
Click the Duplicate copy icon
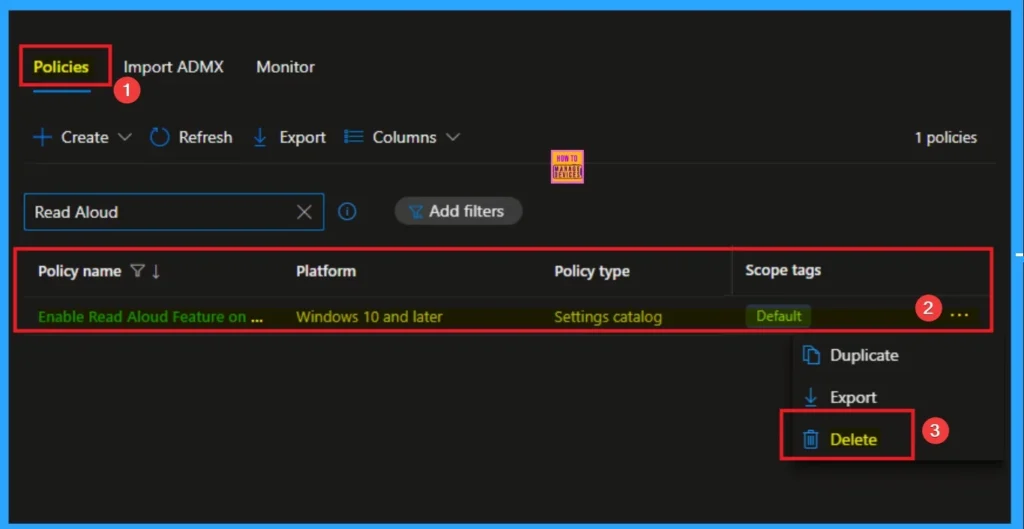tap(810, 355)
